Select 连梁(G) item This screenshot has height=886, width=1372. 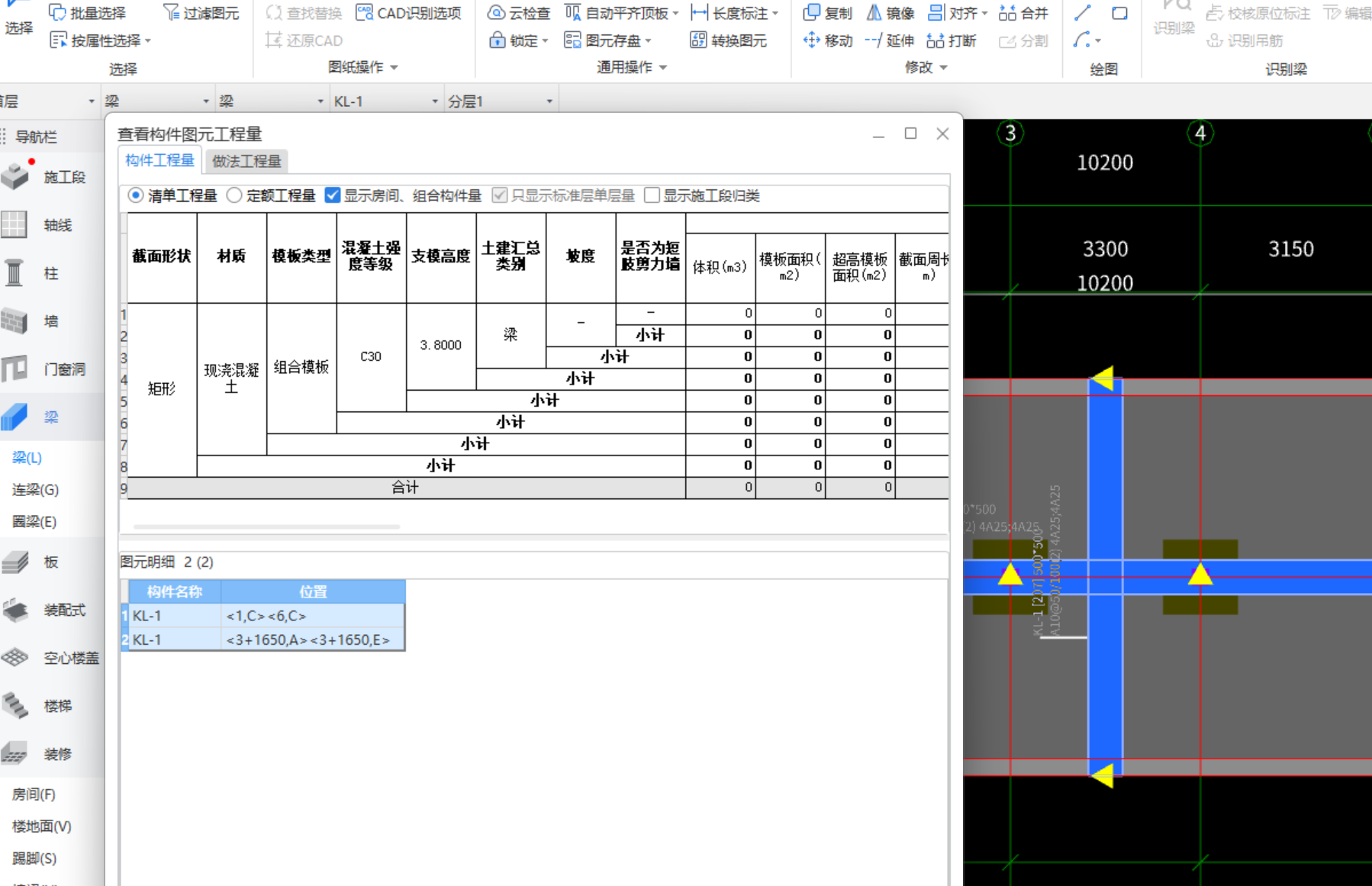click(x=35, y=490)
